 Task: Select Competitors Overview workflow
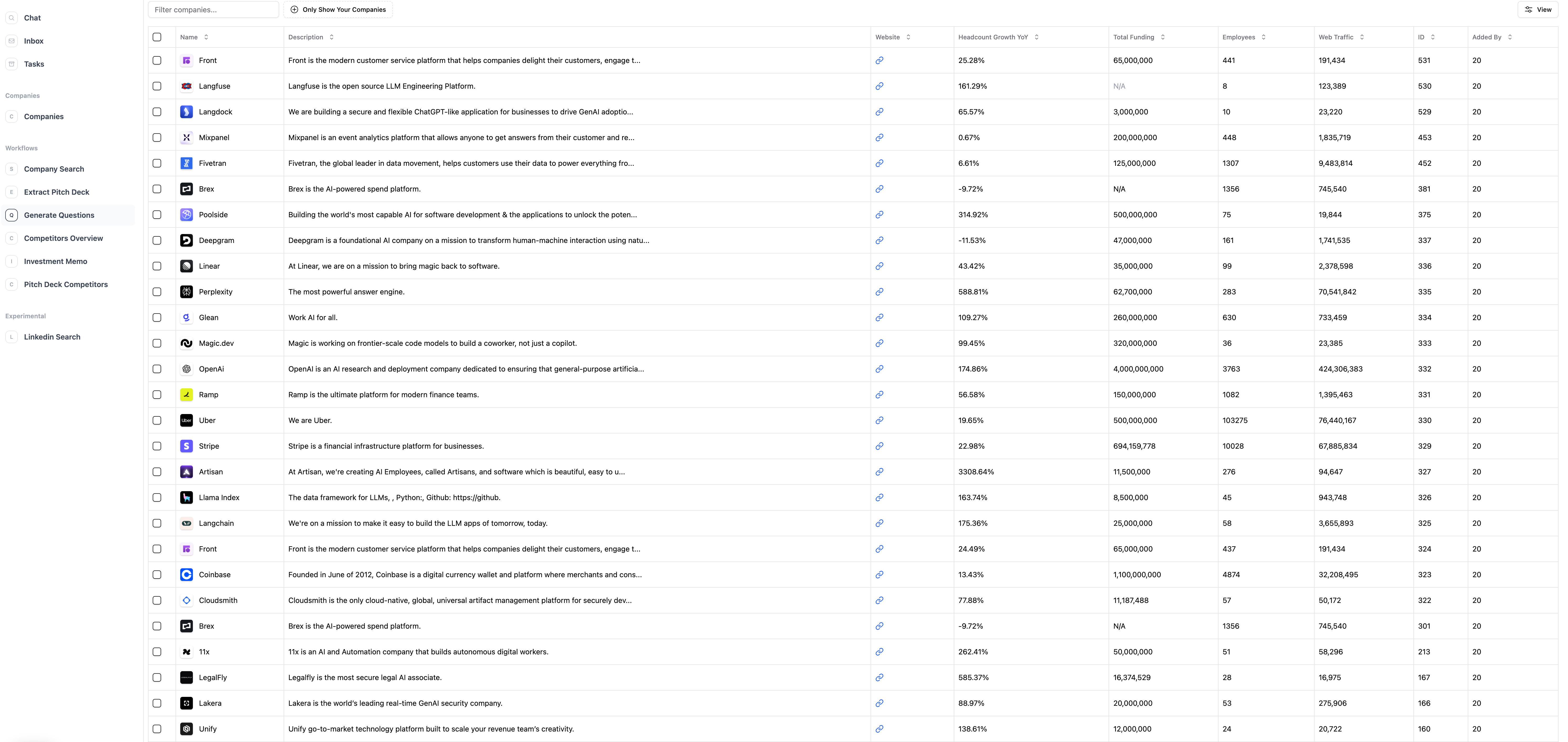pos(63,238)
